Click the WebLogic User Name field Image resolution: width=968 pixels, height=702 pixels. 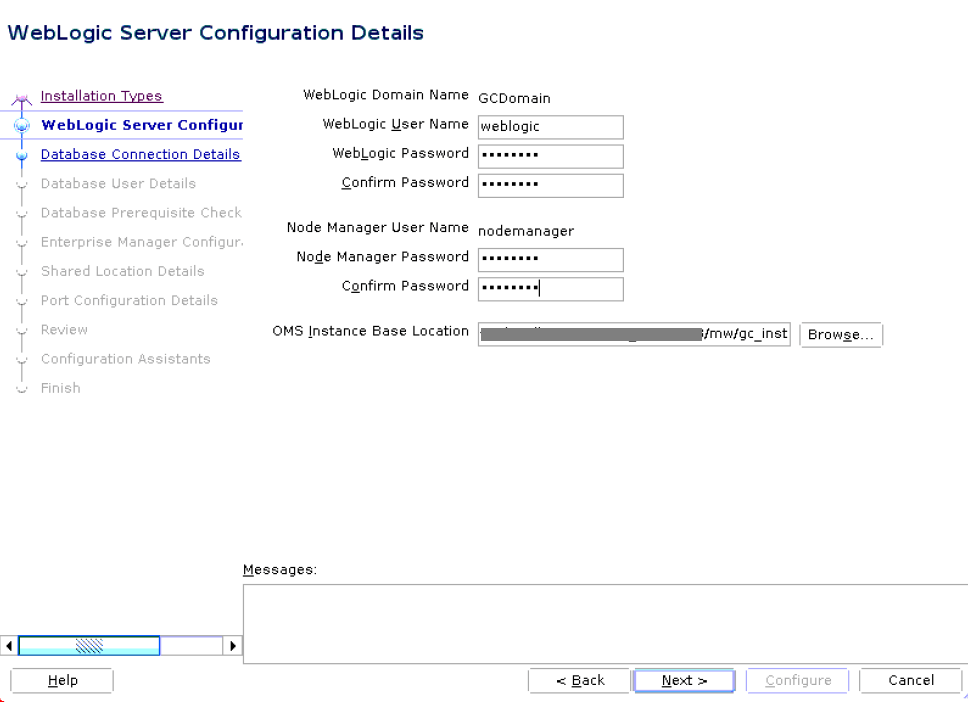pyautogui.click(x=550, y=127)
